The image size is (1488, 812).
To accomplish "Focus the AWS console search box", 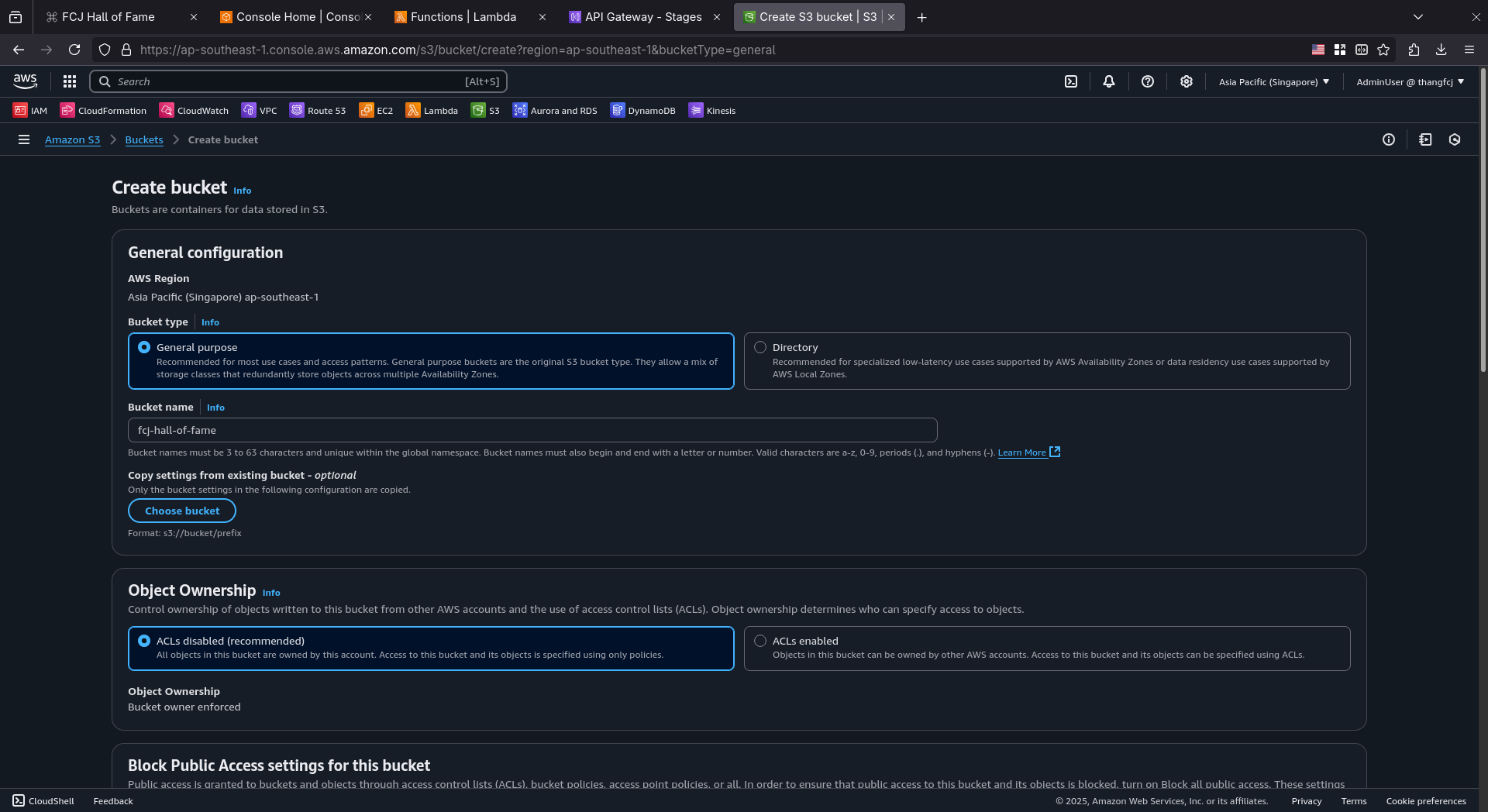I will pos(298,81).
